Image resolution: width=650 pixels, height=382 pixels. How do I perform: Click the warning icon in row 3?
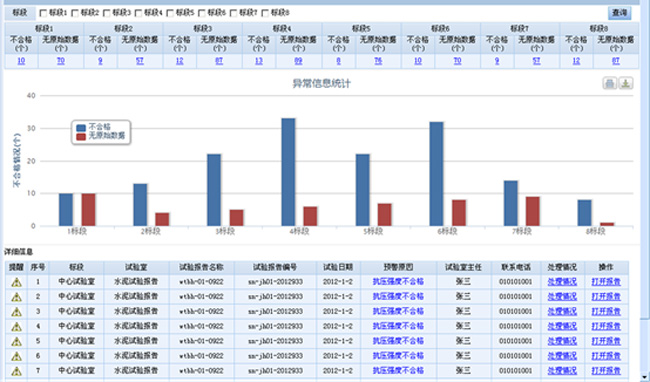[x=16, y=312]
